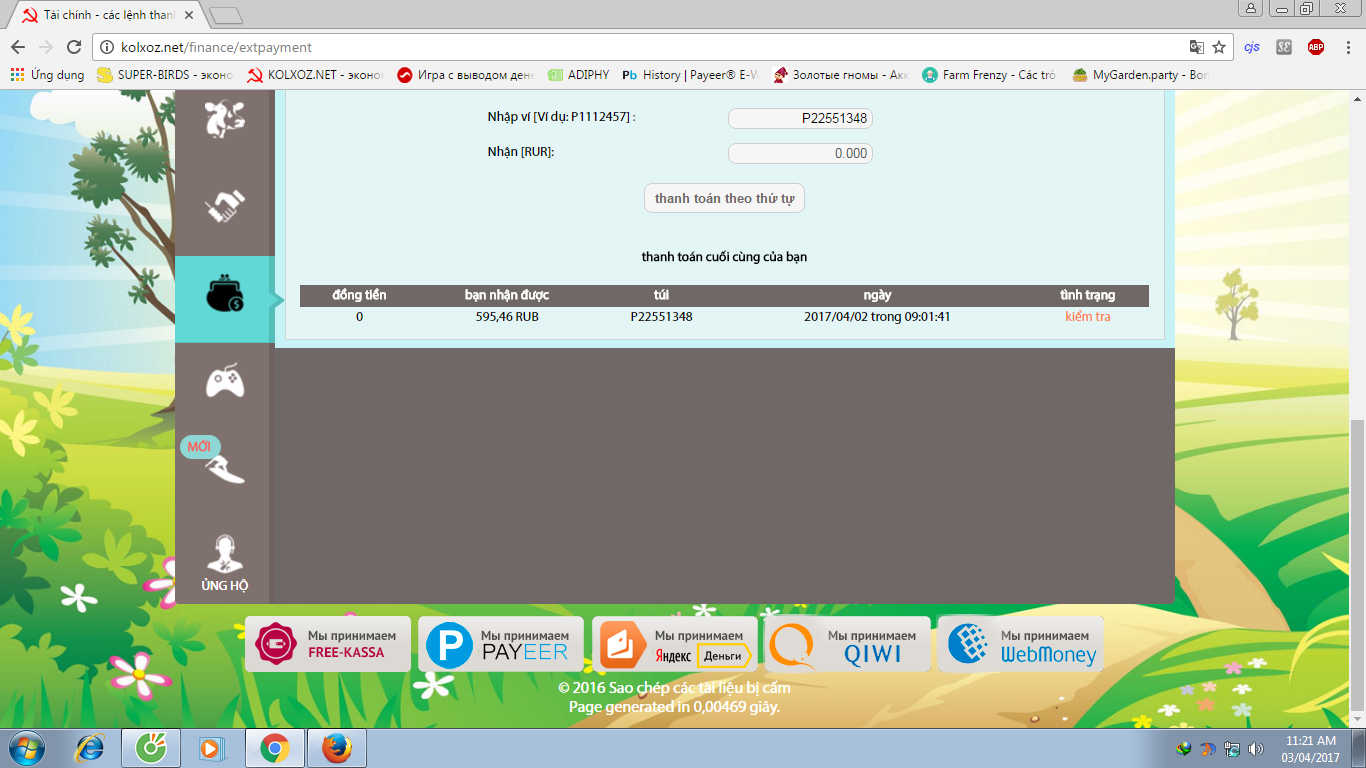Open the Farm Frenzy bookmark
The width and height of the screenshot is (1366, 768).
point(989,75)
